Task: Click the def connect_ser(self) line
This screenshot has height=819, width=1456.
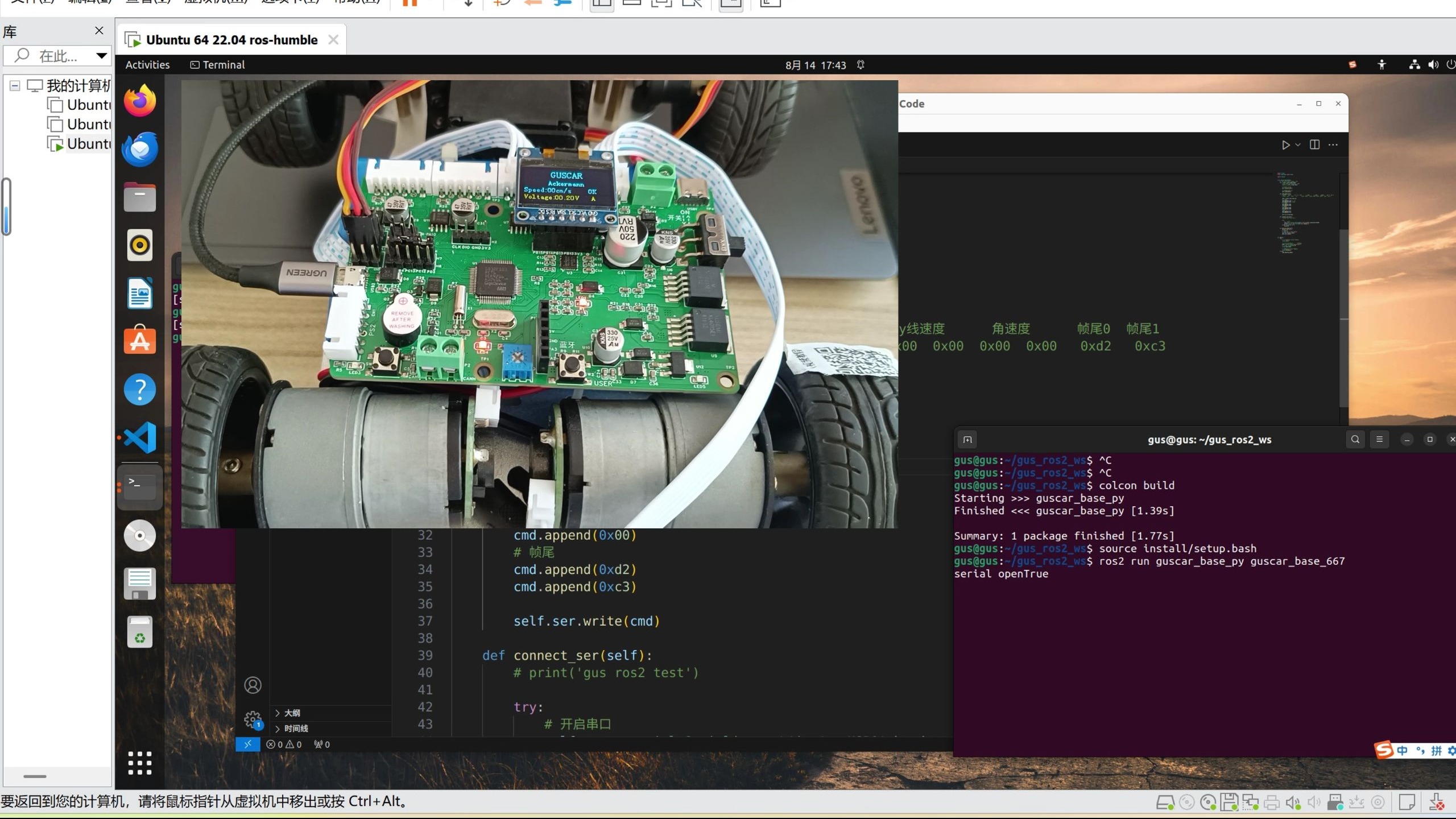Action: (x=567, y=656)
